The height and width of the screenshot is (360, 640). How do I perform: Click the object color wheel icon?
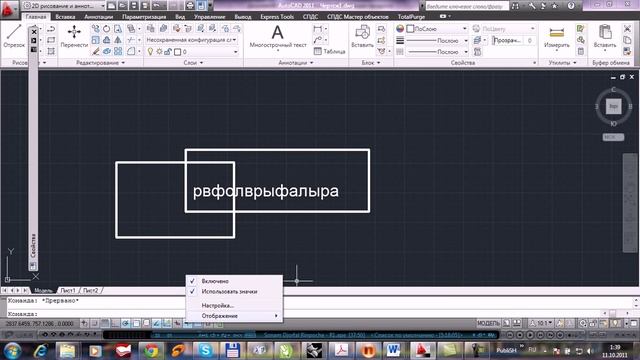click(400, 29)
